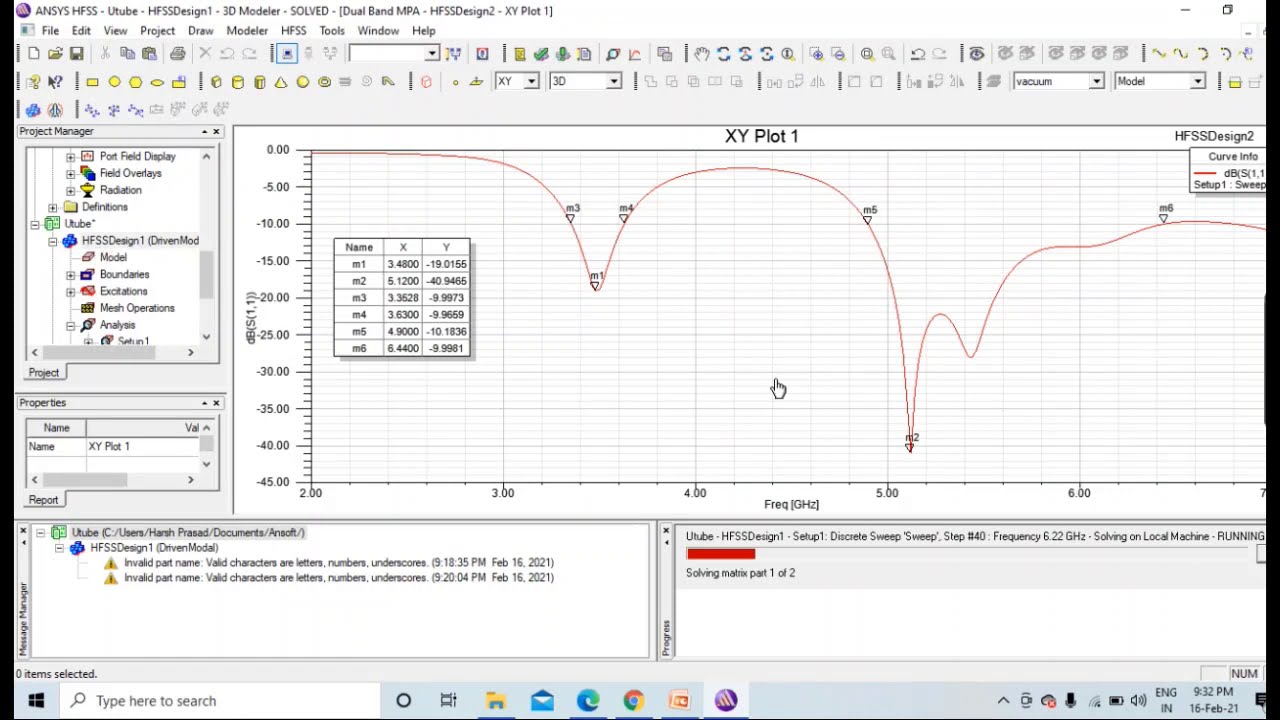The height and width of the screenshot is (720, 1280).
Task: Expand the Definitions tree node
Action: pyautogui.click(x=53, y=207)
